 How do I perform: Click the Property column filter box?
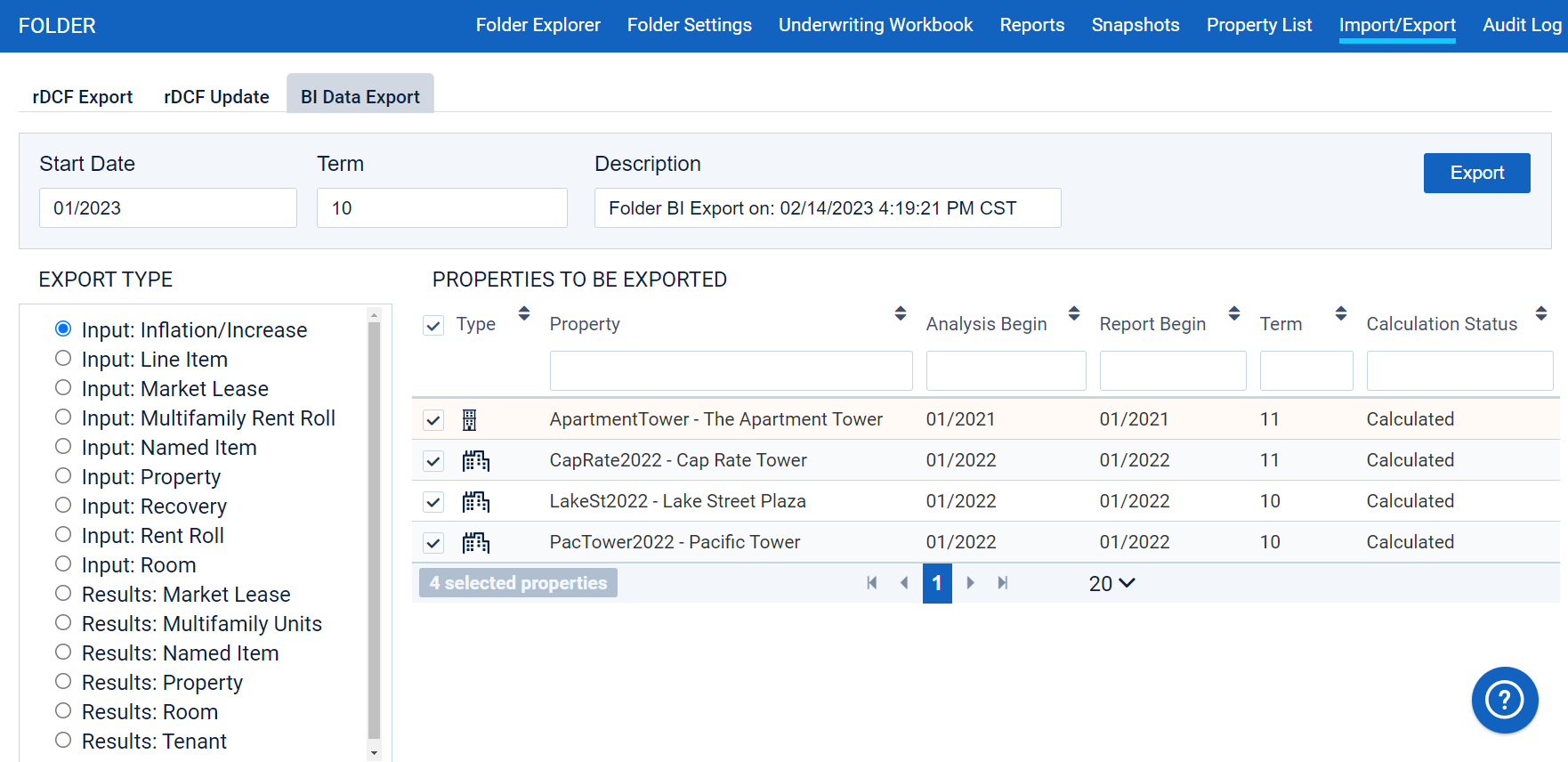[731, 370]
